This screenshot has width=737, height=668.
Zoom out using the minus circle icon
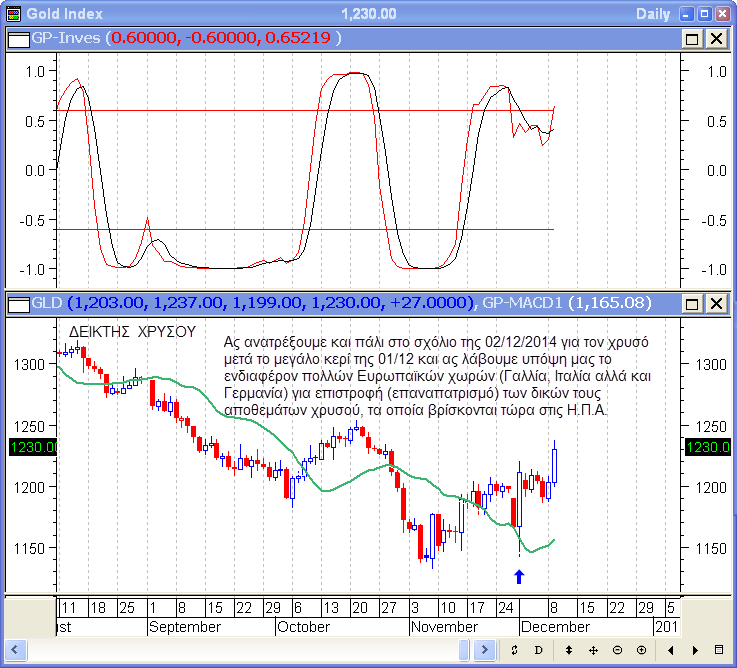pyautogui.click(x=618, y=650)
